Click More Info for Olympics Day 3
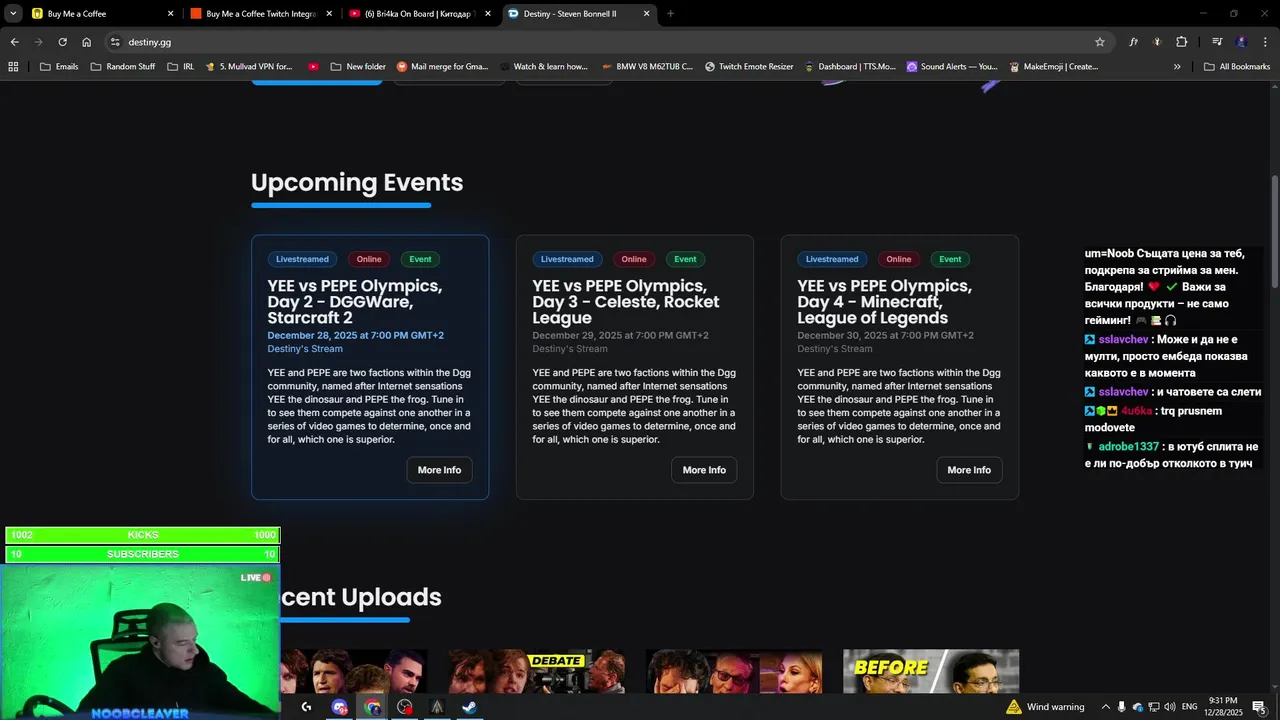 [x=704, y=470]
